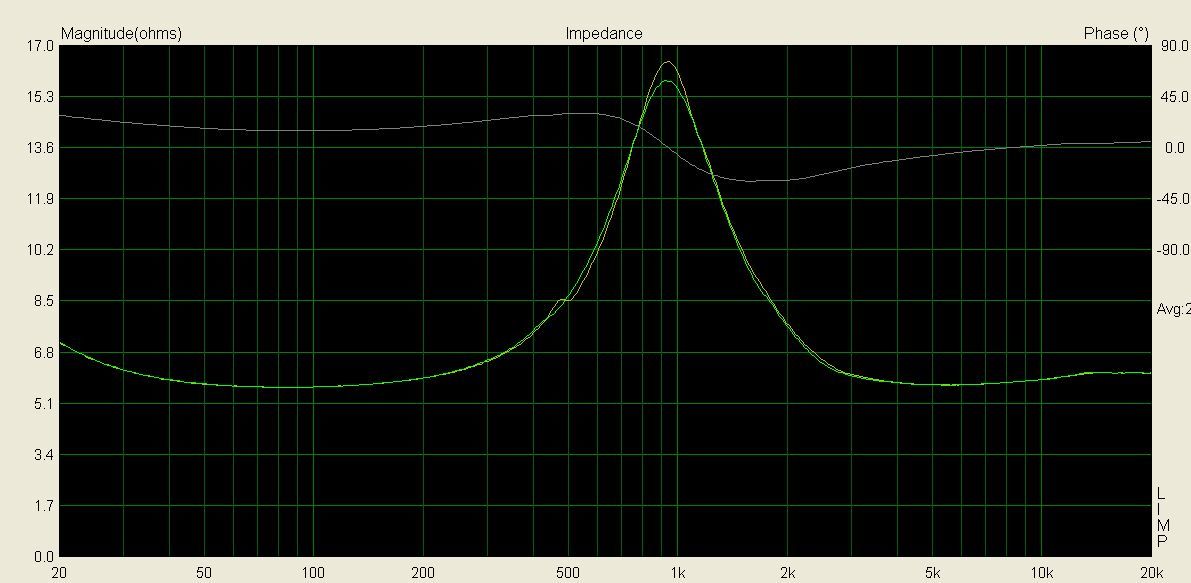
Task: Pick the 20k frequency axis label
Action: [1152, 573]
